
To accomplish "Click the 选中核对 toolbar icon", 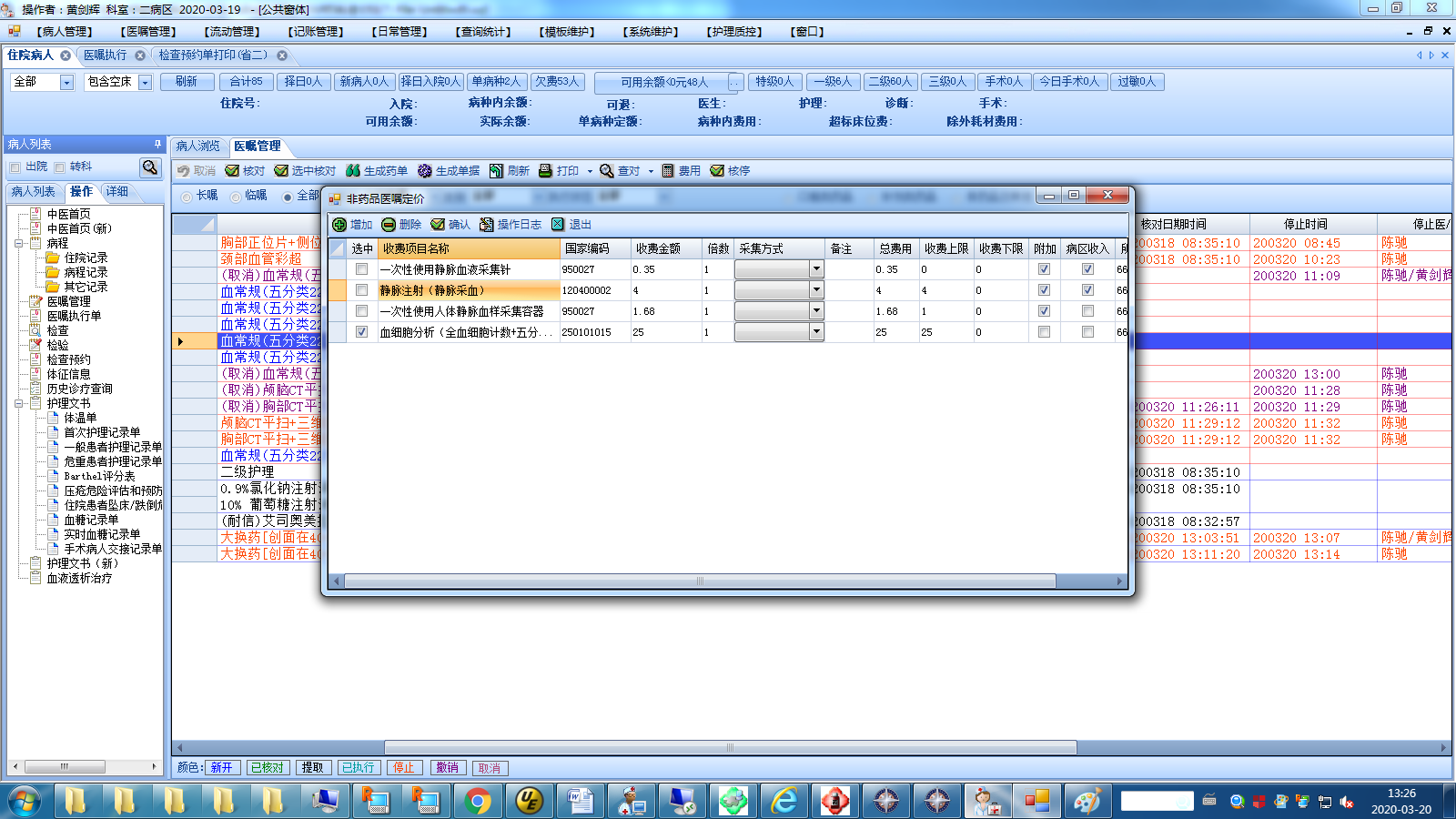I will click(281, 171).
